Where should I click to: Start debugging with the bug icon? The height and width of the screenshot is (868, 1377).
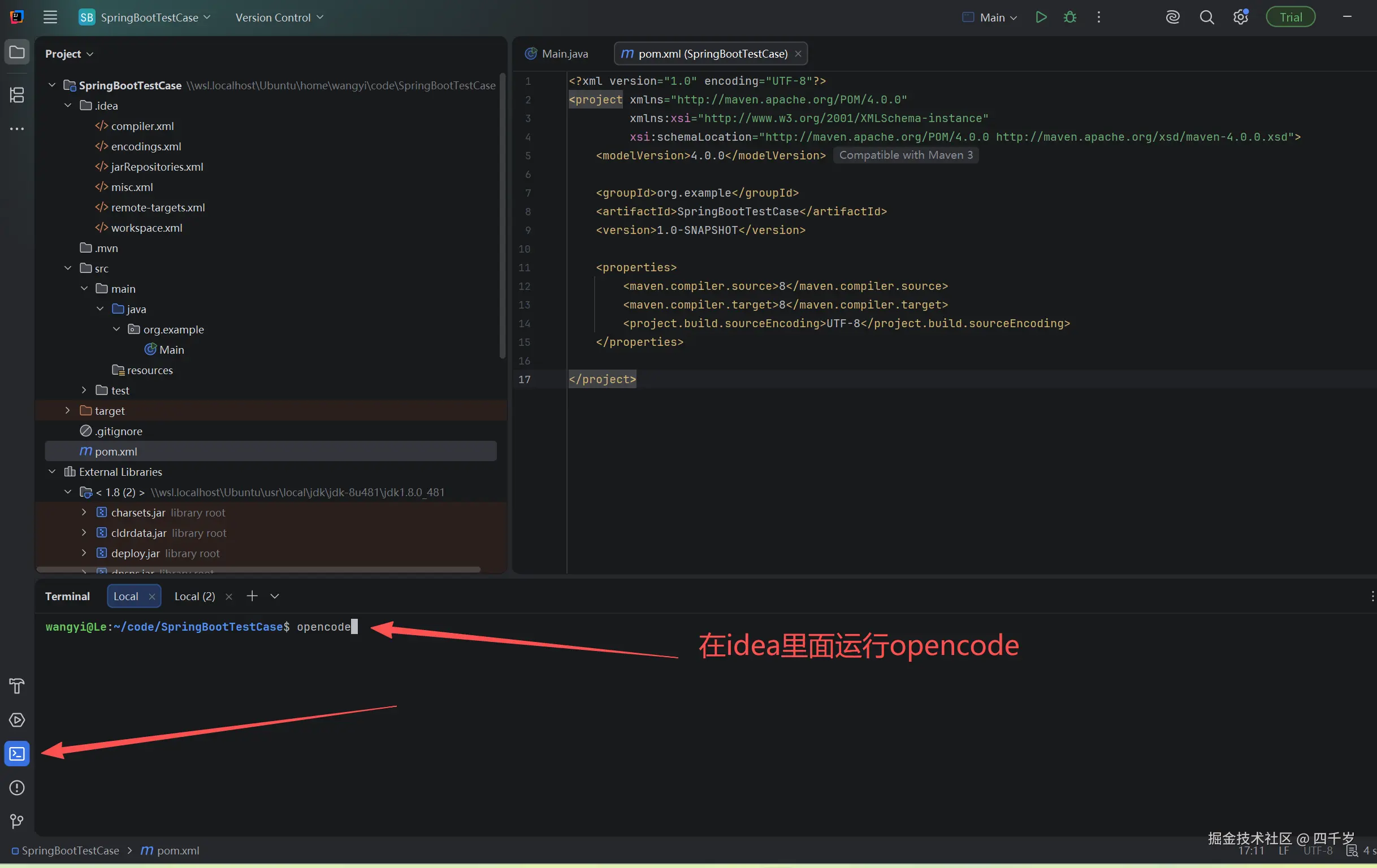coord(1069,16)
